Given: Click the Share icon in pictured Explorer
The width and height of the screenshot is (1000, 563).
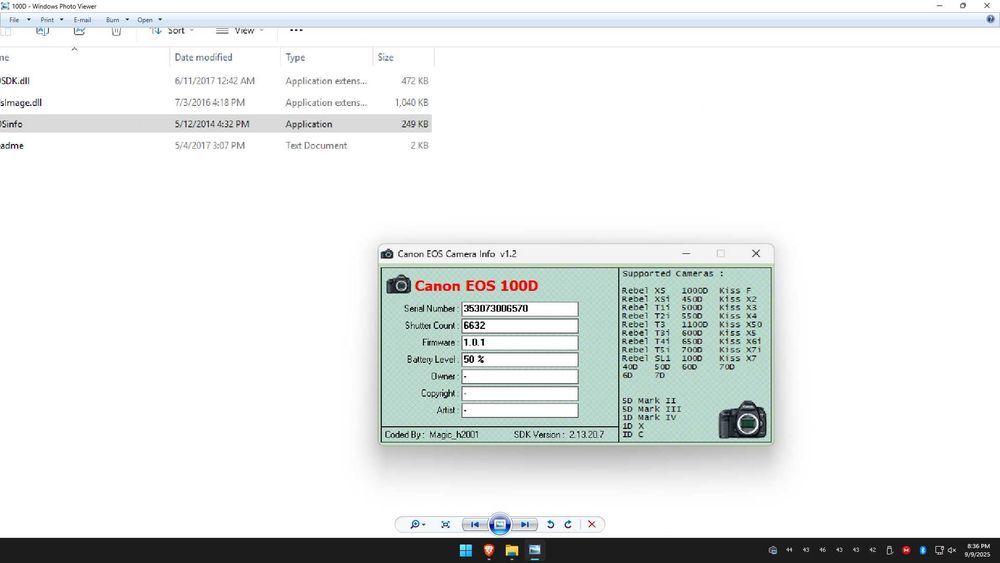Looking at the screenshot, I should pos(79,30).
